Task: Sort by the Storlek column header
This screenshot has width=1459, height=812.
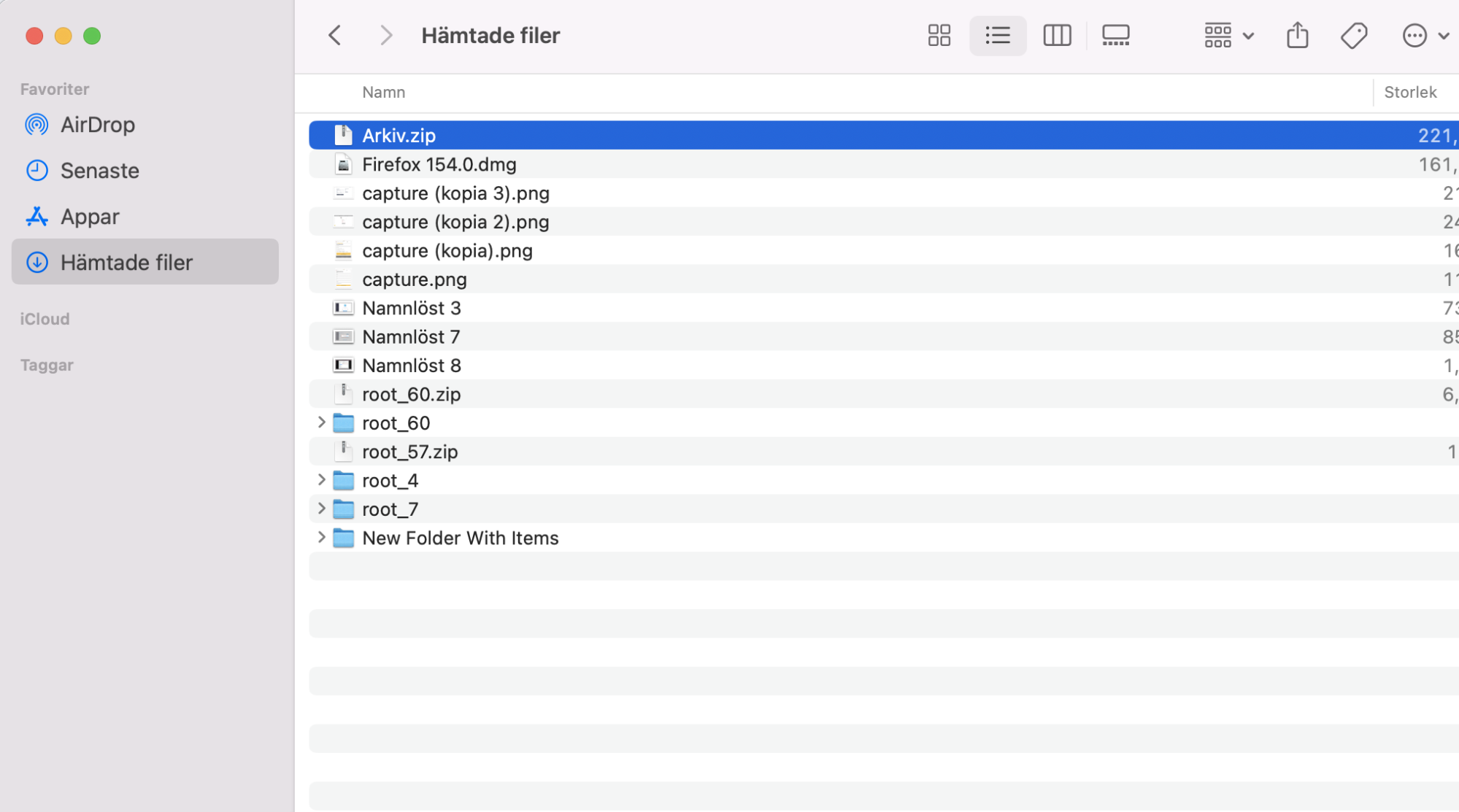Action: 1410,92
